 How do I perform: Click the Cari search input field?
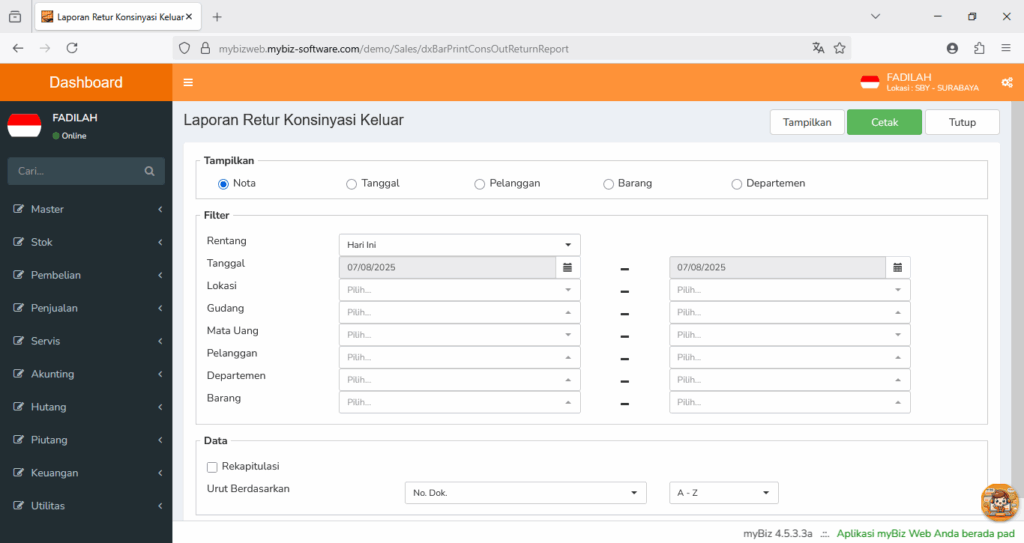point(77,171)
